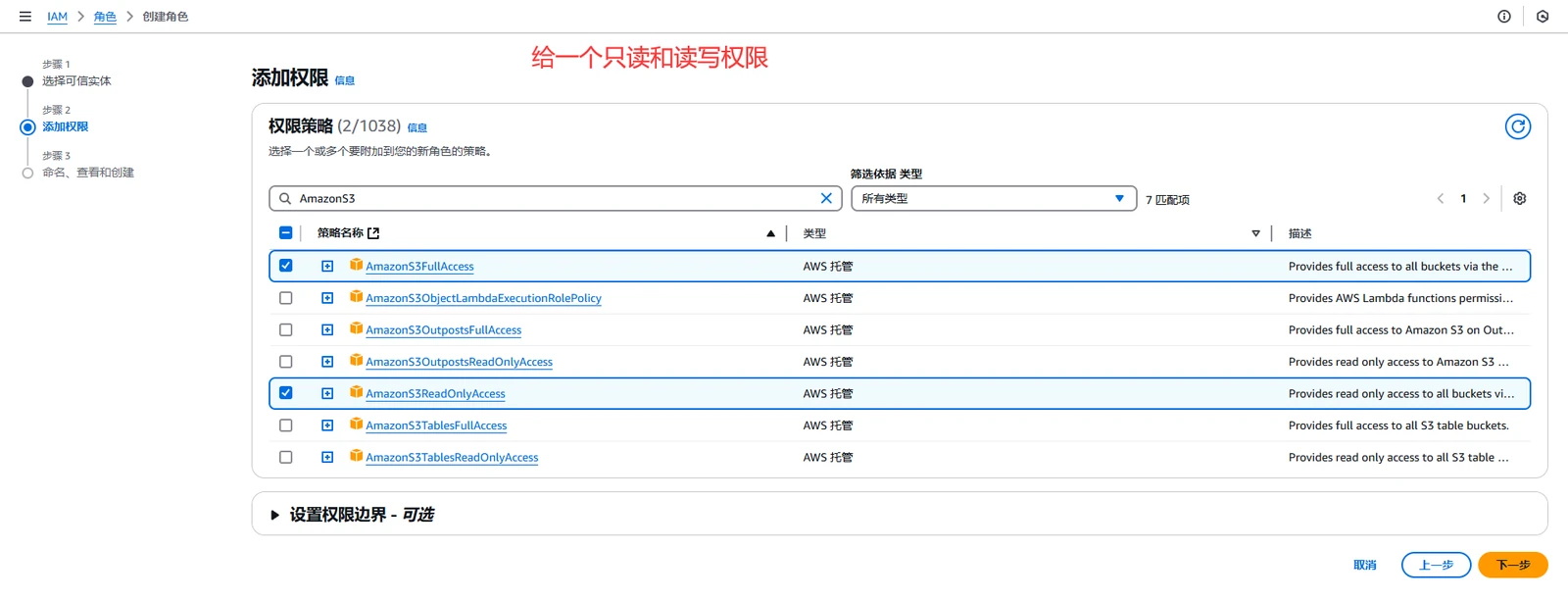Image resolution: width=1568 pixels, height=600 pixels.
Task: Click '7 匹配项' match count text
Action: click(1167, 199)
